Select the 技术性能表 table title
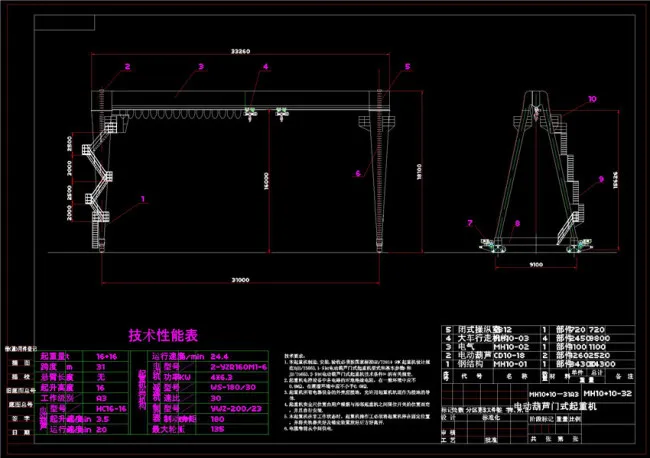Screen dimensions: 650x458 click(164, 334)
